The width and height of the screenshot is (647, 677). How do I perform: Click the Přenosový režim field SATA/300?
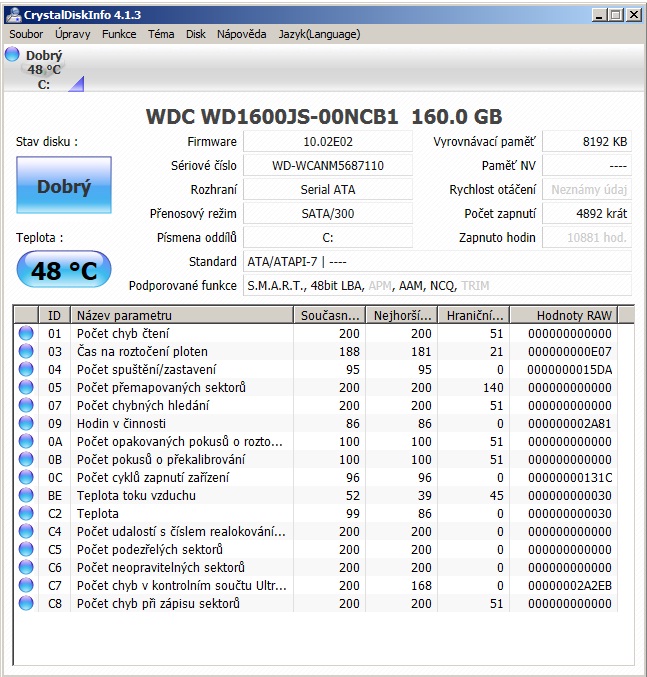(328, 213)
